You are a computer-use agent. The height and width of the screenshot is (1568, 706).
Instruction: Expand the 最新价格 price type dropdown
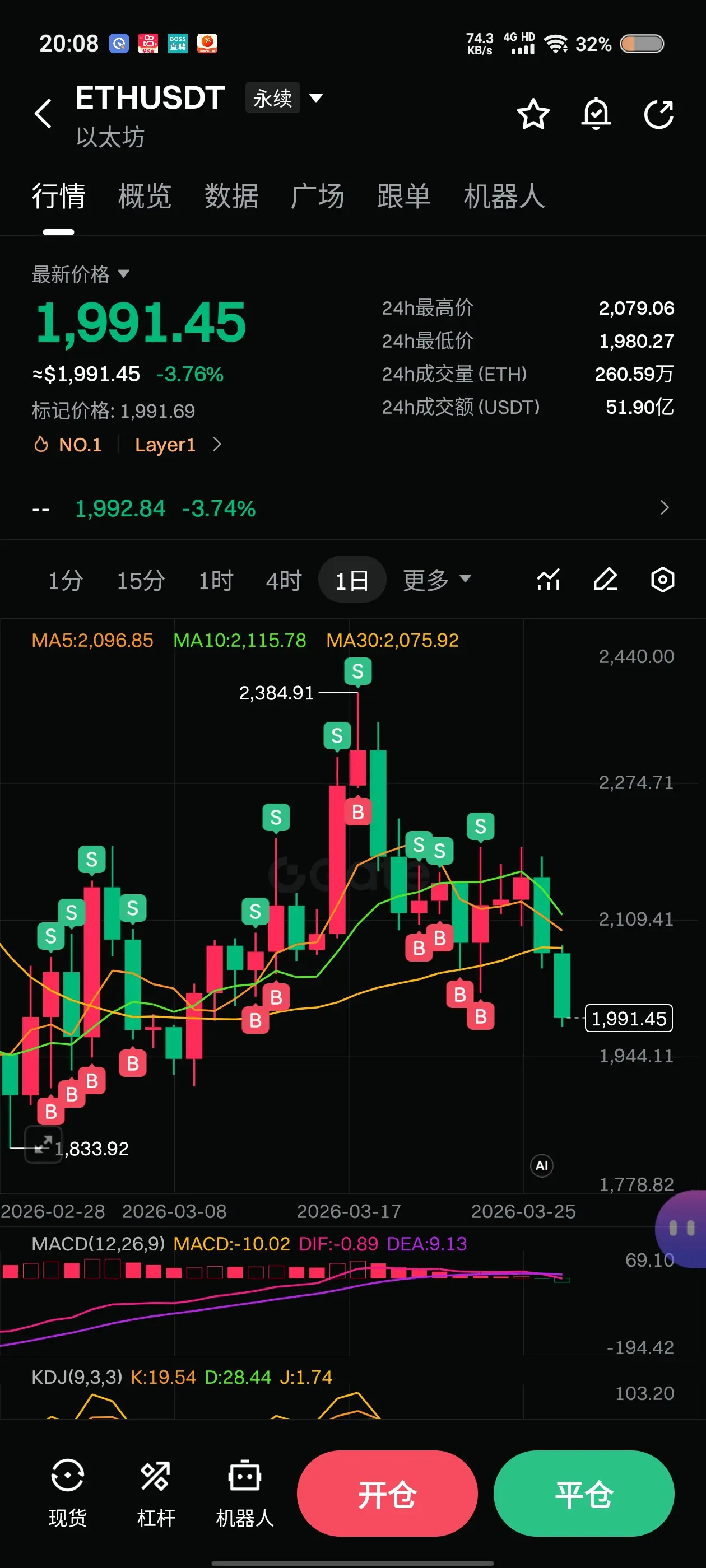coord(81,274)
